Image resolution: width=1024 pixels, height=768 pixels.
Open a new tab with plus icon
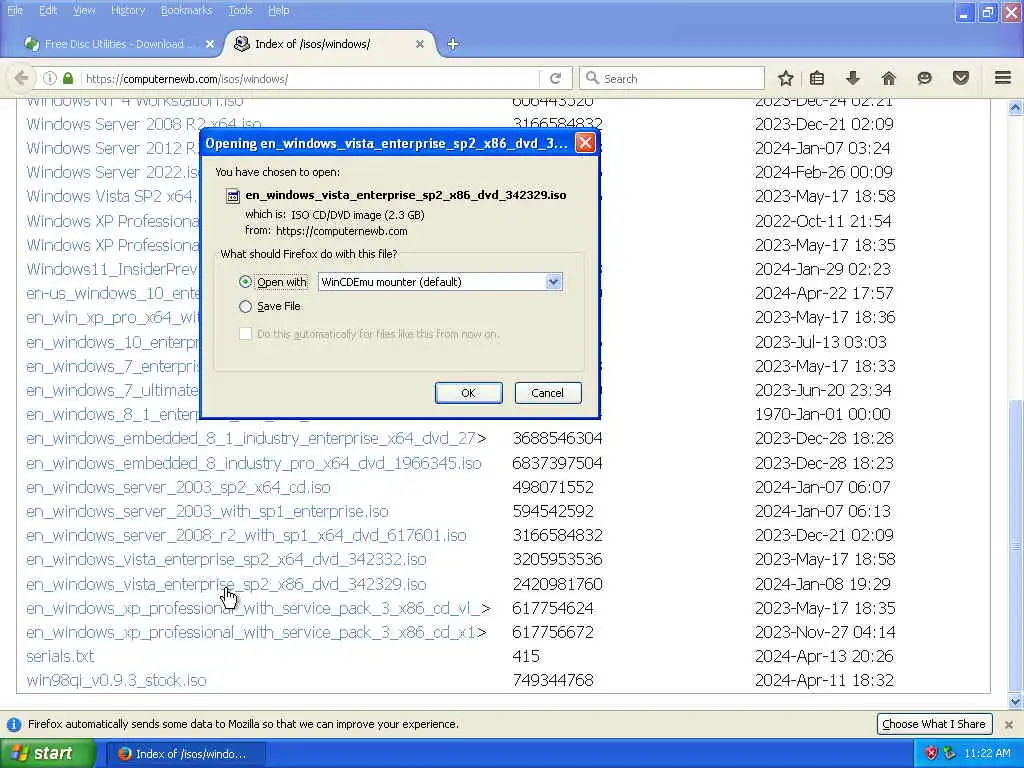(x=453, y=44)
